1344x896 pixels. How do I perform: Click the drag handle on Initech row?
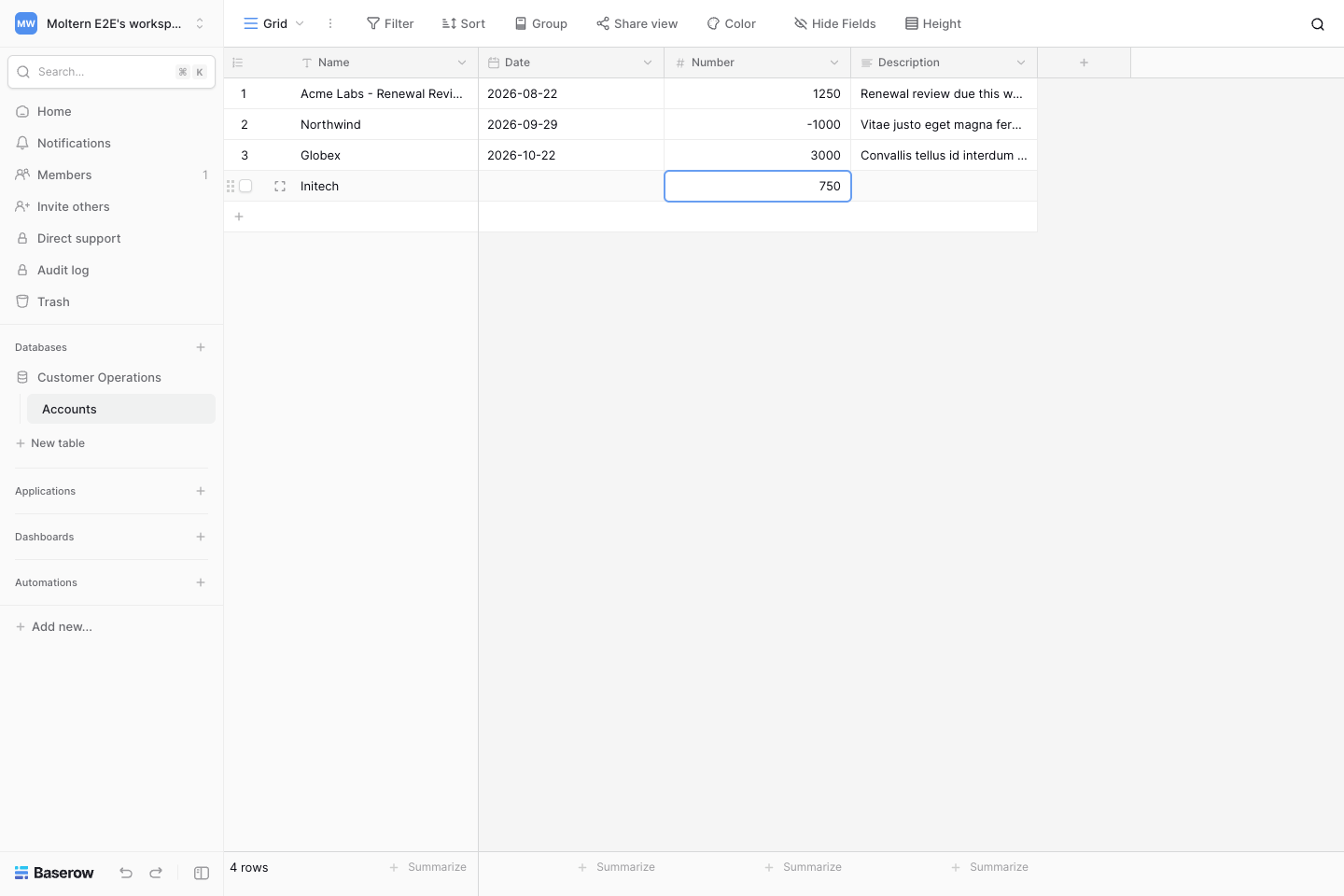click(231, 187)
